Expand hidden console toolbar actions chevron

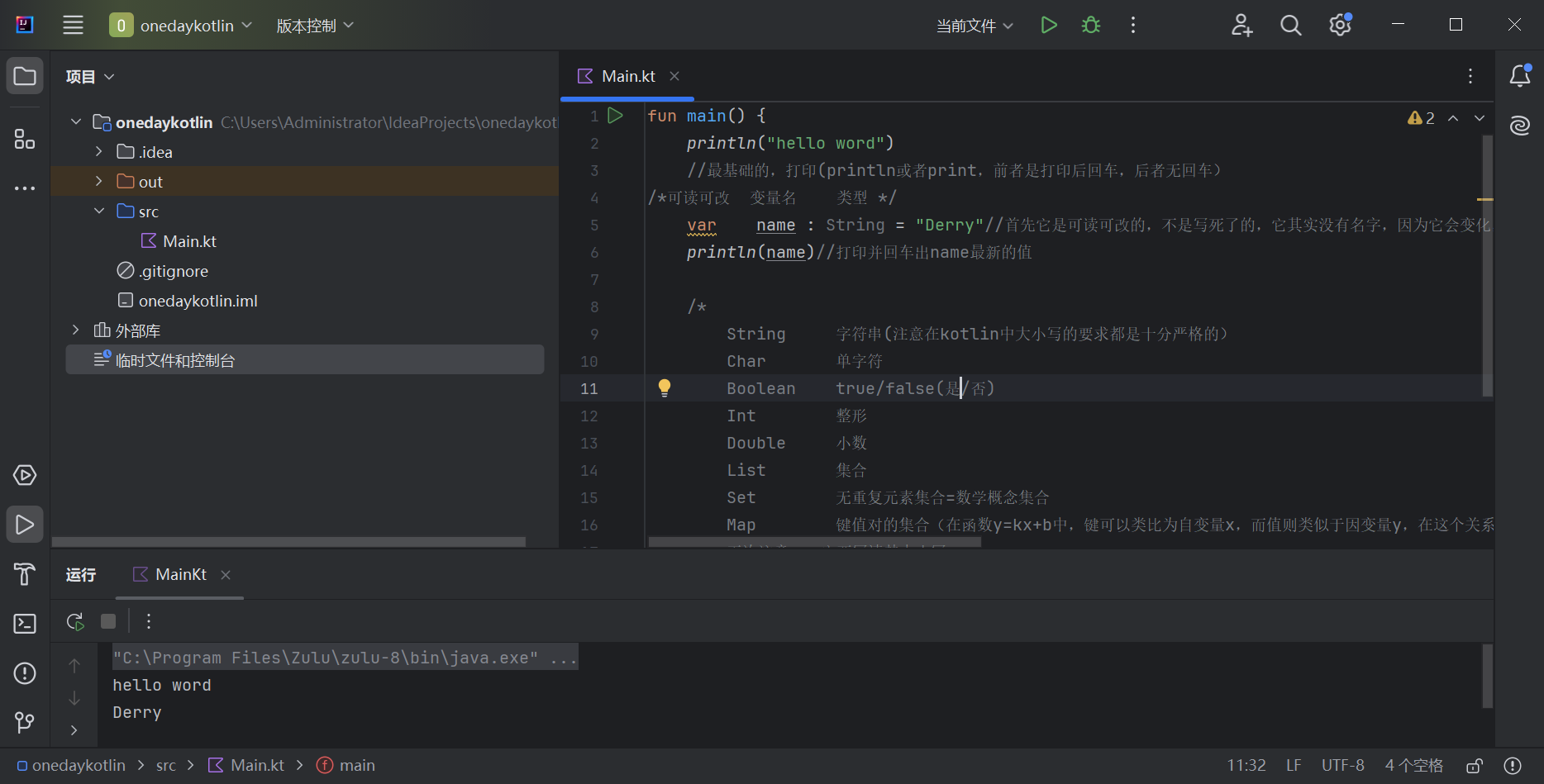pyautogui.click(x=74, y=730)
